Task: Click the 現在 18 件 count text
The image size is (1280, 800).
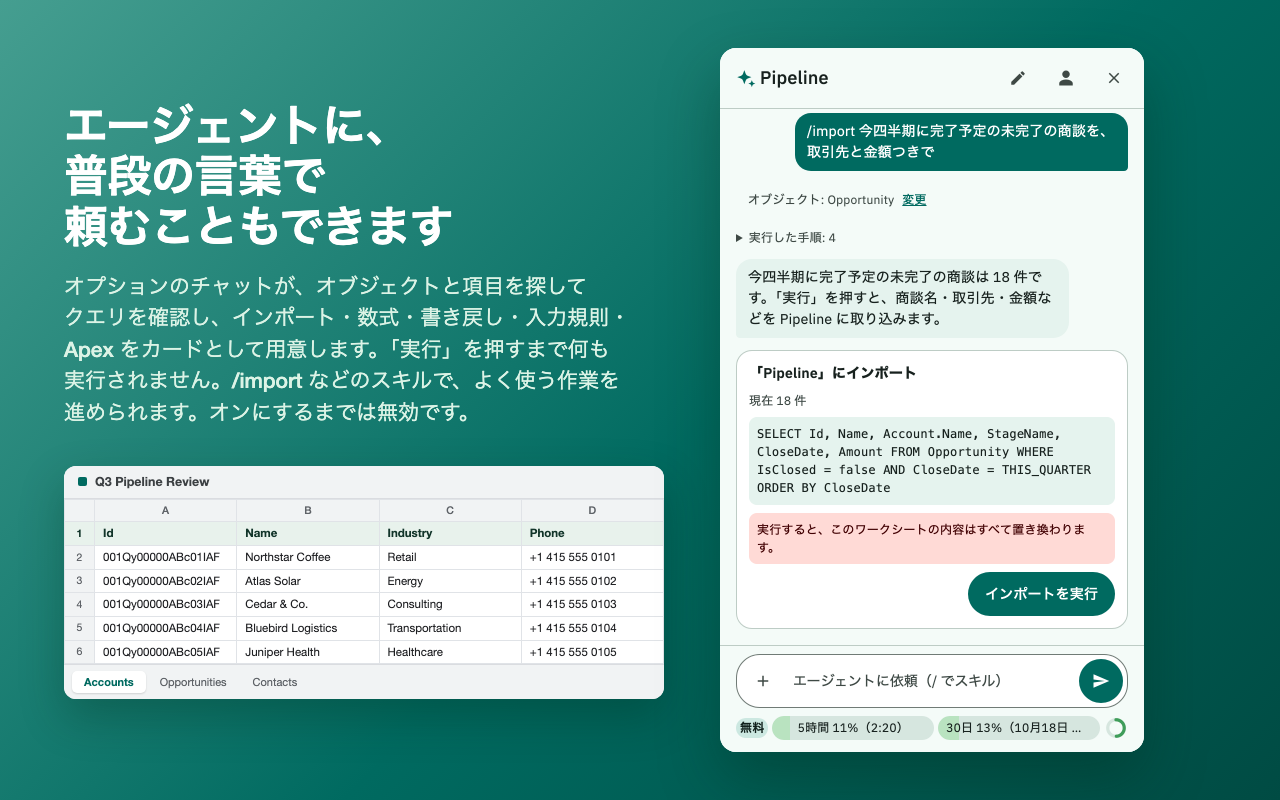Action: [x=777, y=401]
